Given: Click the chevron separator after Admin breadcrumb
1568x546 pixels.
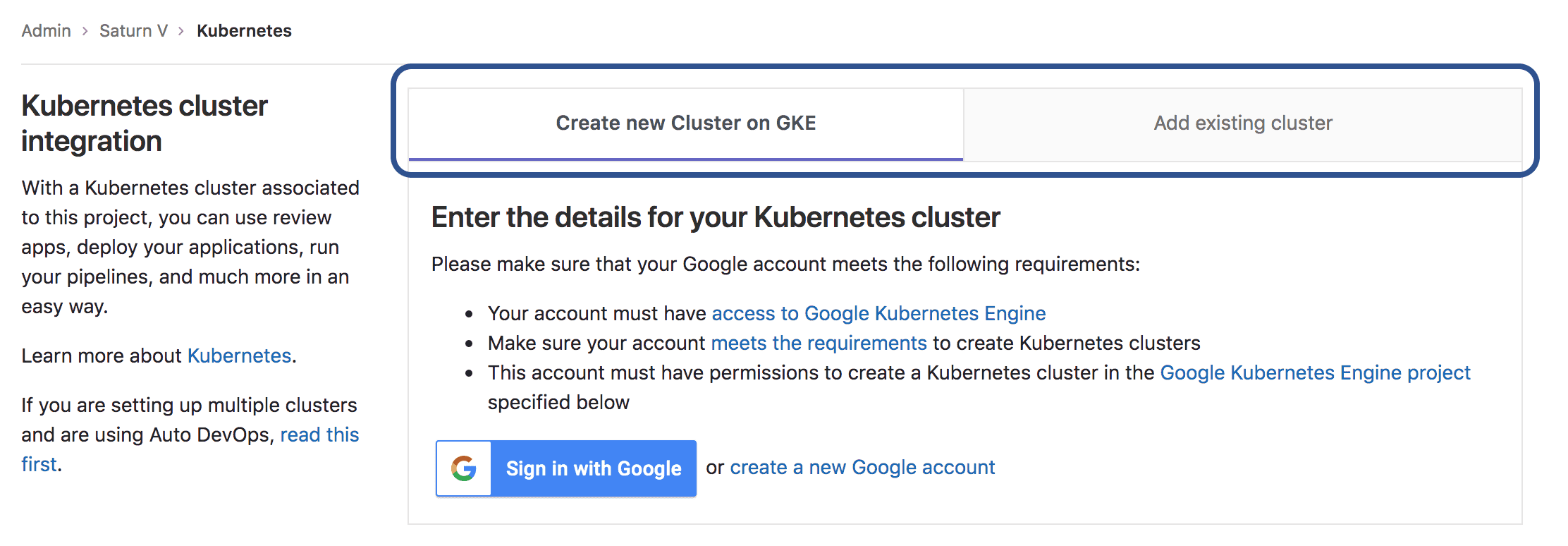Looking at the screenshot, I should (86, 31).
